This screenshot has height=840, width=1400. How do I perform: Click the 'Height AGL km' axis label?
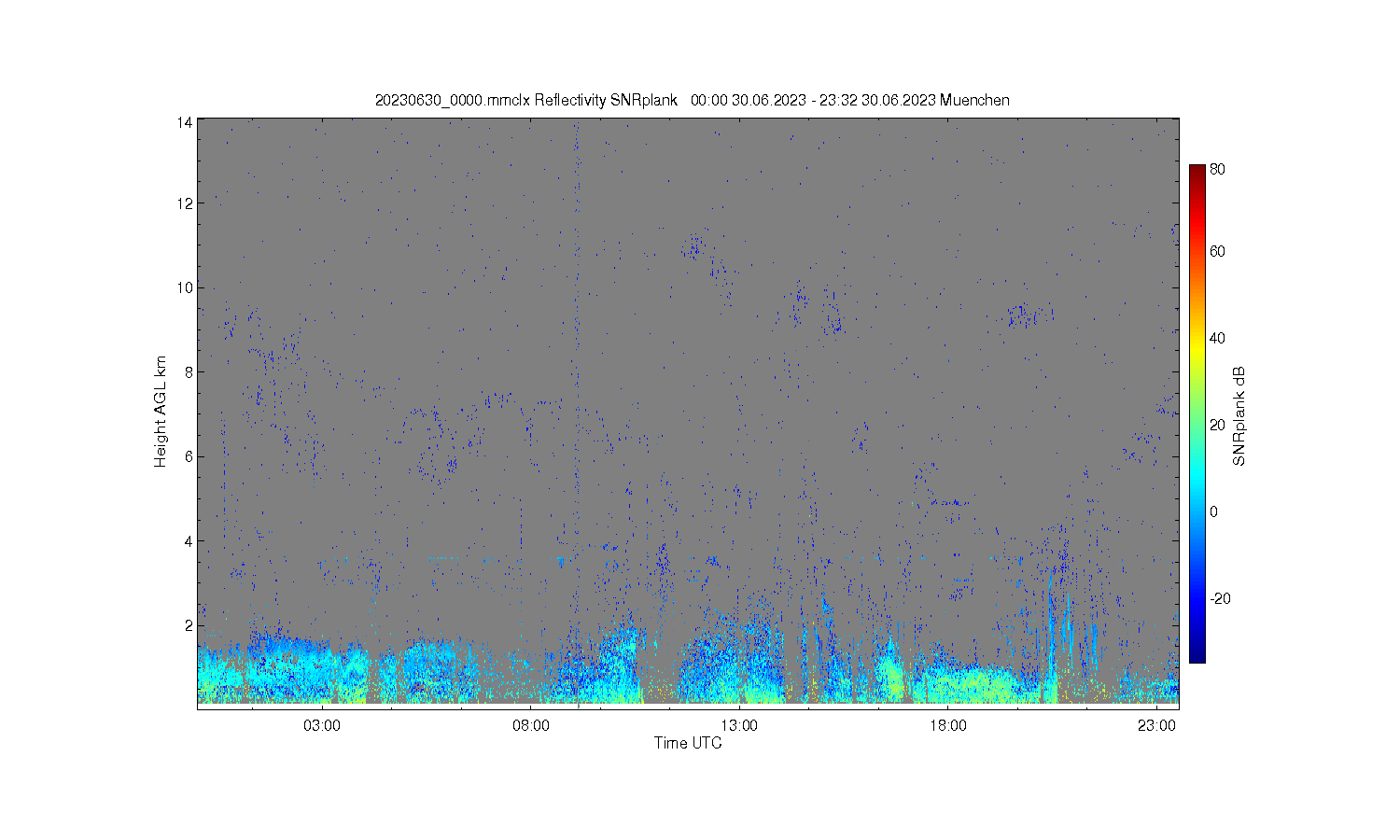coord(161,412)
